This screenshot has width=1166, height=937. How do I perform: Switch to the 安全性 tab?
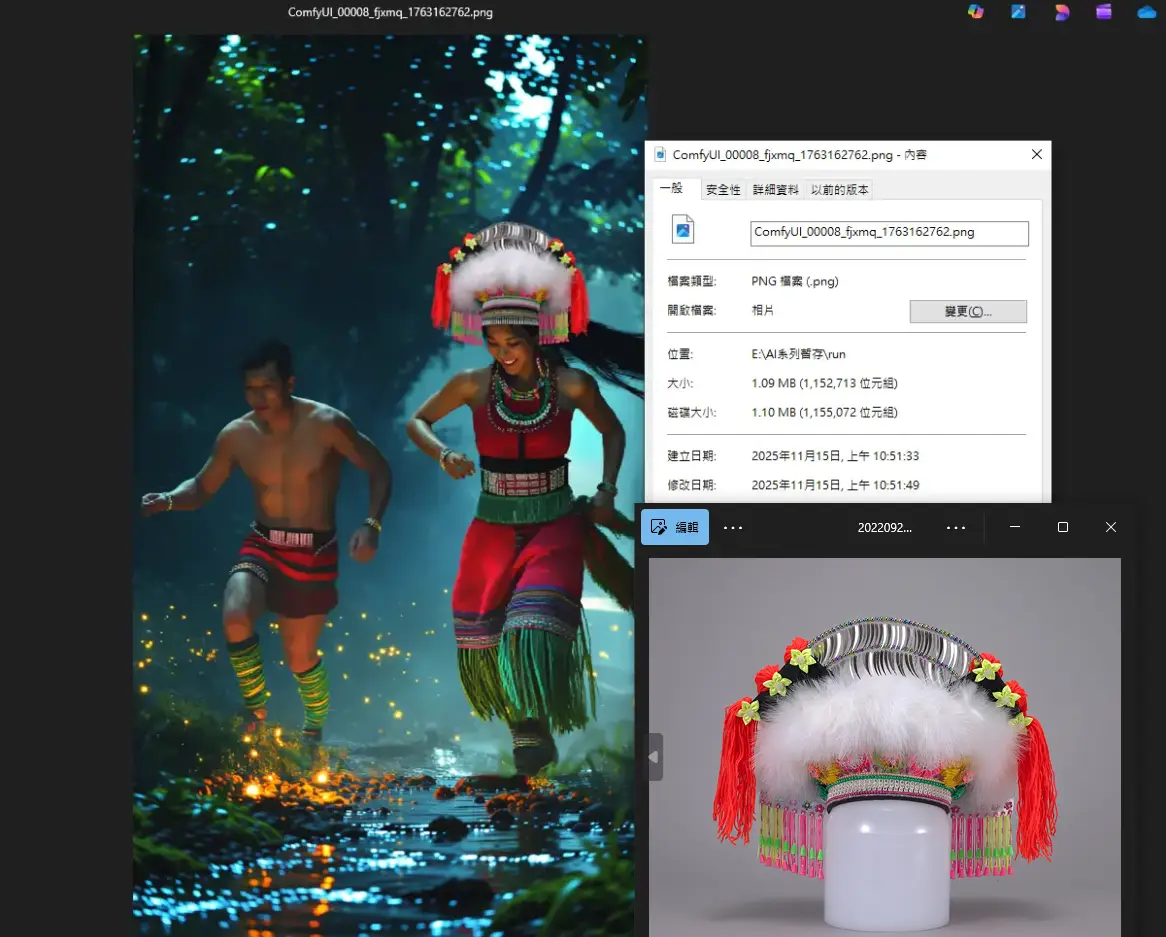(x=723, y=190)
